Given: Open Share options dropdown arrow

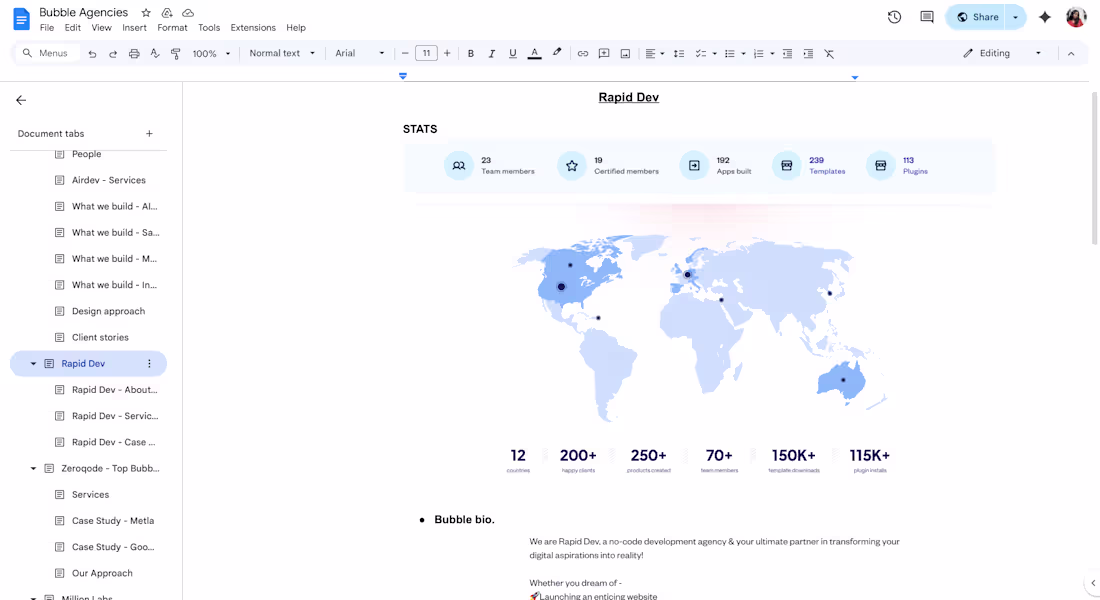Looking at the screenshot, I should point(1016,17).
